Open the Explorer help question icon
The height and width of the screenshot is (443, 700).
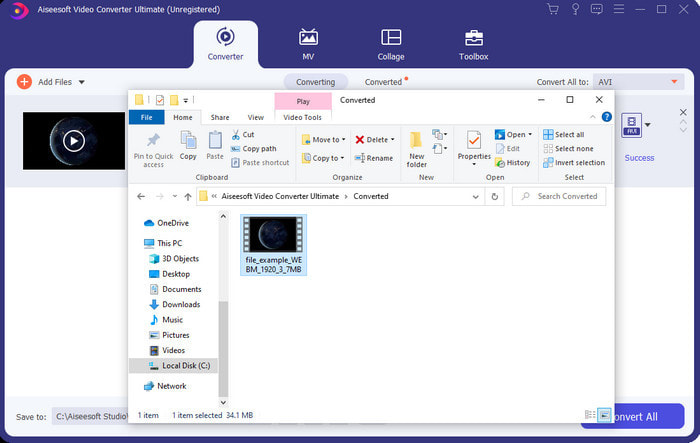606,117
